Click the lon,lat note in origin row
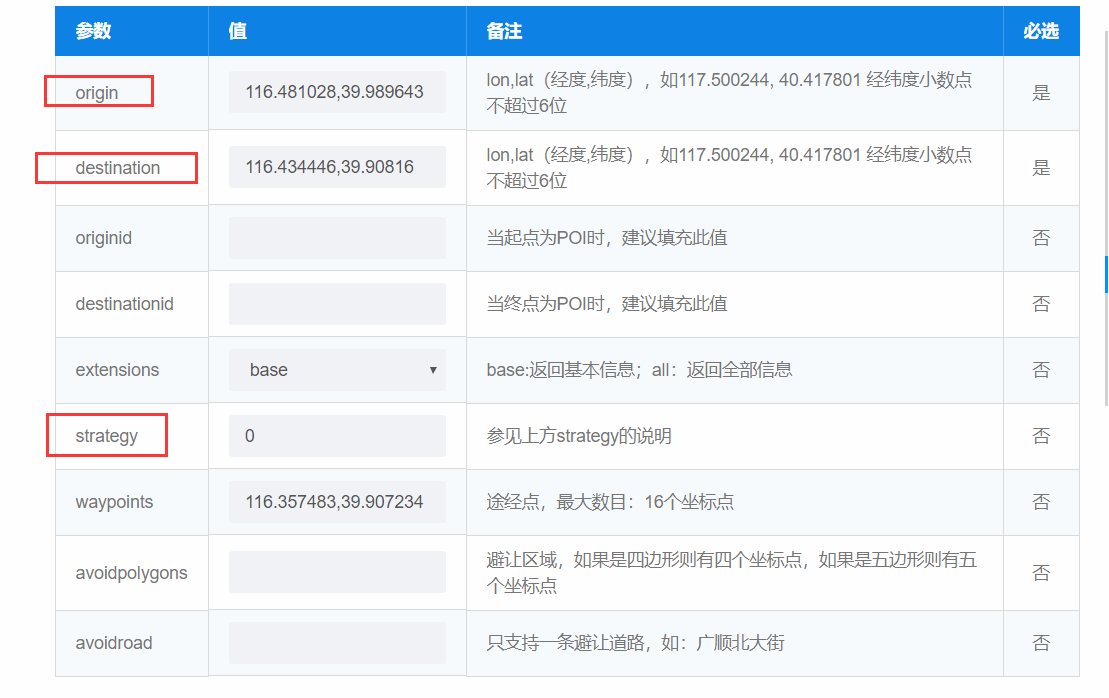1109x698 pixels. coord(729,93)
